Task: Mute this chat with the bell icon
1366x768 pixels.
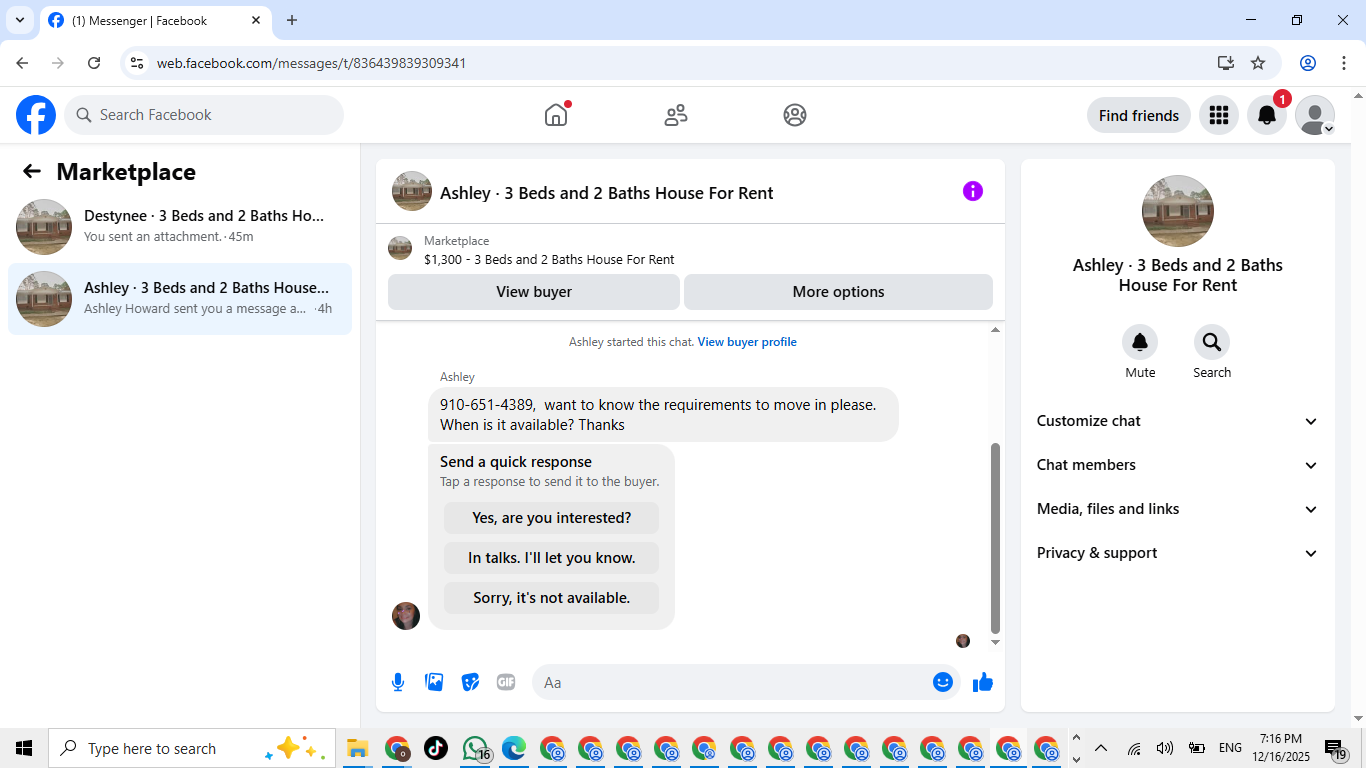Action: [x=1140, y=343]
